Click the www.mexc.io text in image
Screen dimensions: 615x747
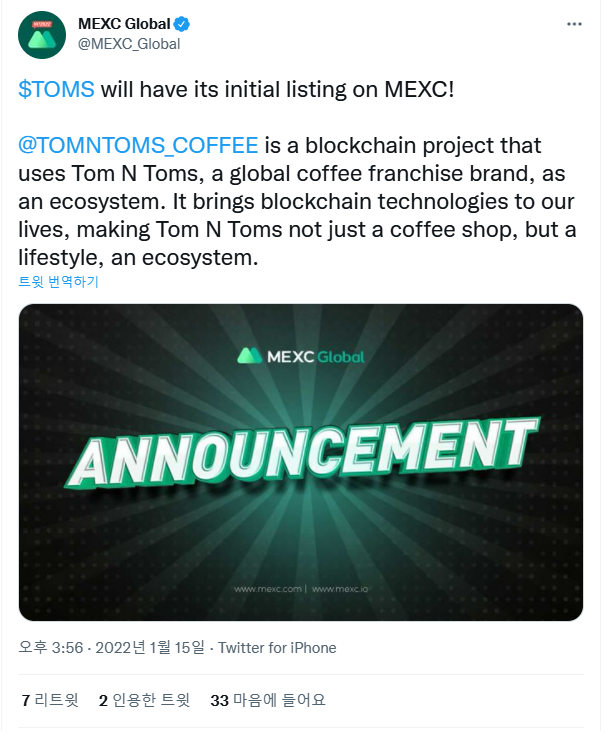[x=340, y=589]
